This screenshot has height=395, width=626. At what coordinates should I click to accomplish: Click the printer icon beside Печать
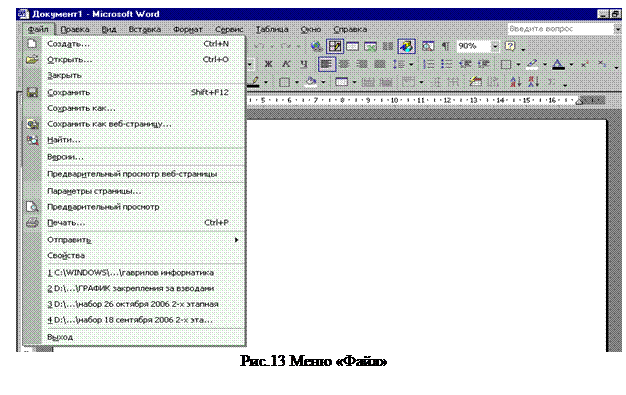[32, 222]
